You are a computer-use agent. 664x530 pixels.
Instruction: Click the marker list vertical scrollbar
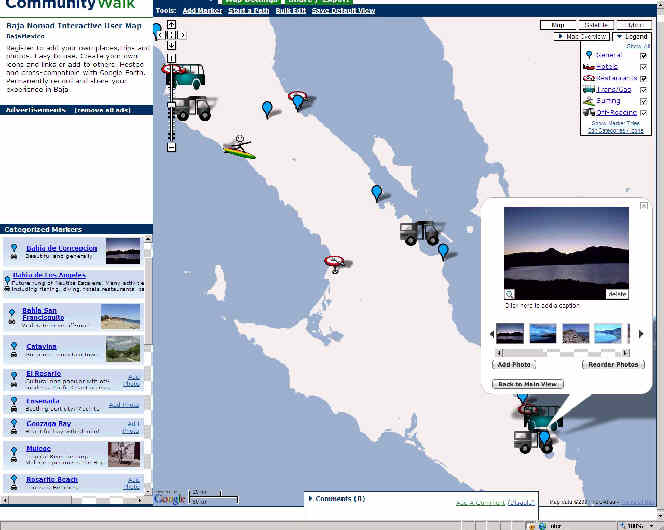point(148,364)
